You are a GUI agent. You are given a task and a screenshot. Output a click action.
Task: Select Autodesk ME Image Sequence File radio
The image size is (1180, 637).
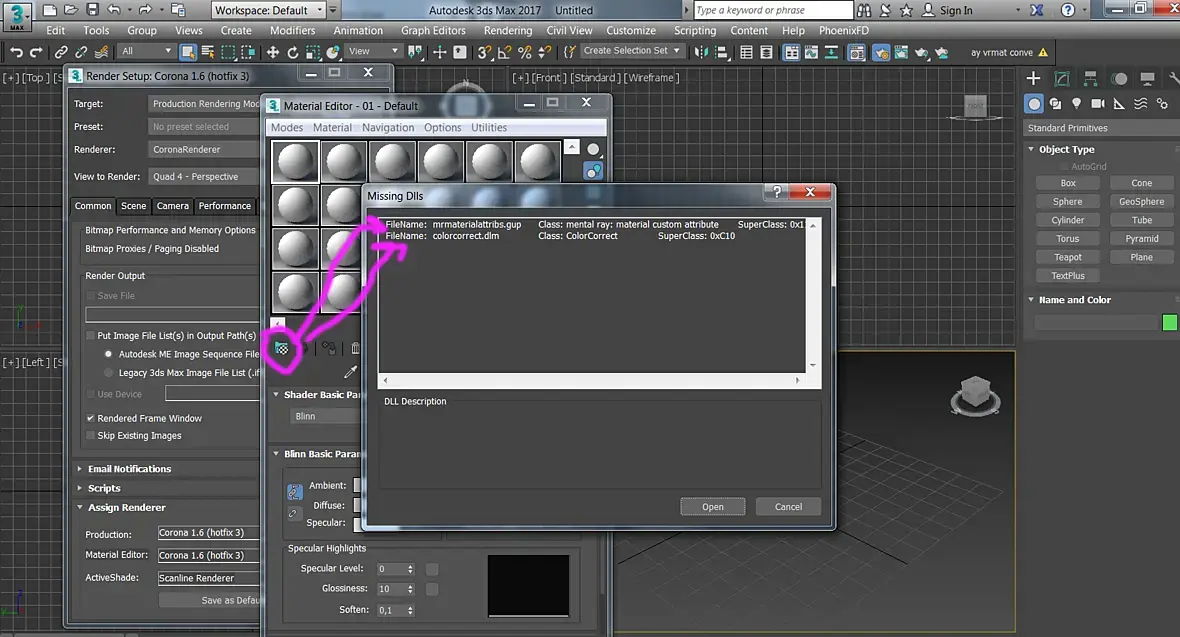108,354
